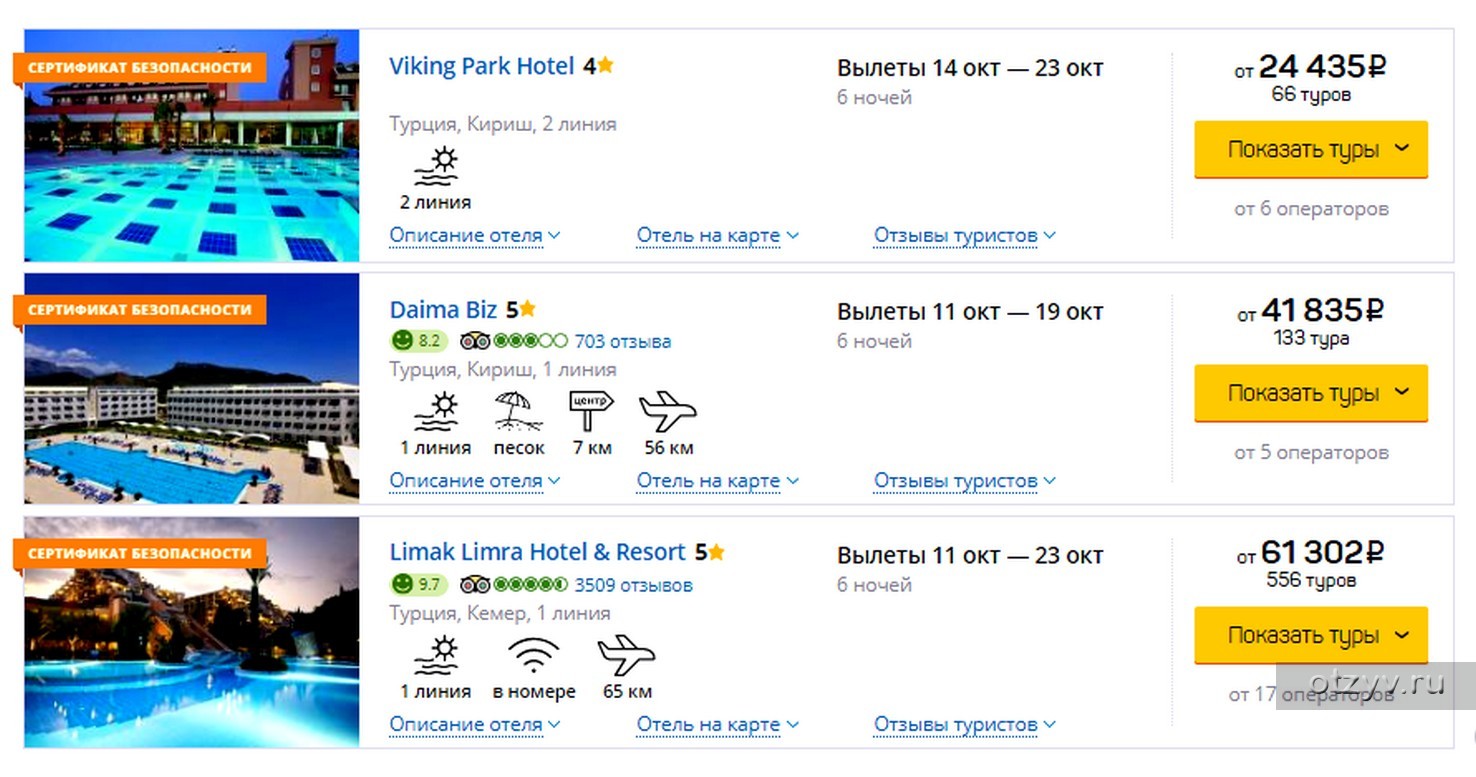Screen dimensions: 1476x777
Task: Click the airport distance plane icon for Daima Biz
Action: pos(667,411)
